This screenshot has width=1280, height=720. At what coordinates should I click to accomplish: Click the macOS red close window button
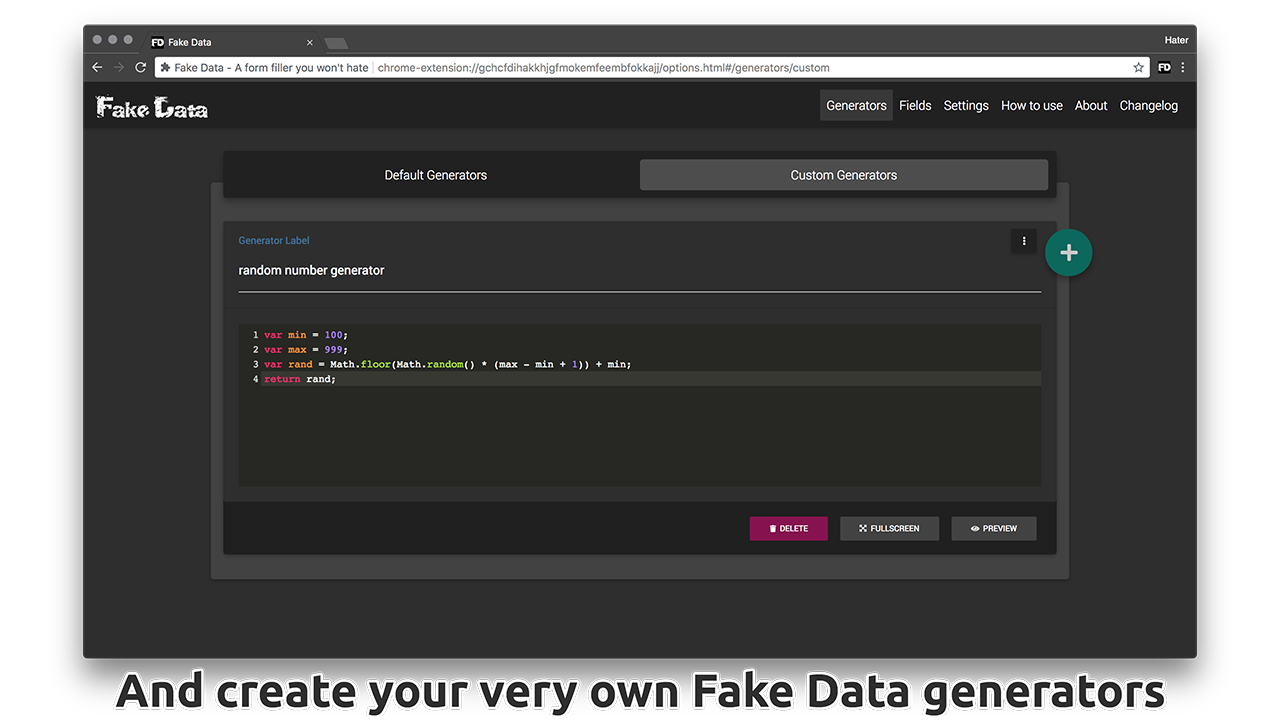click(97, 40)
